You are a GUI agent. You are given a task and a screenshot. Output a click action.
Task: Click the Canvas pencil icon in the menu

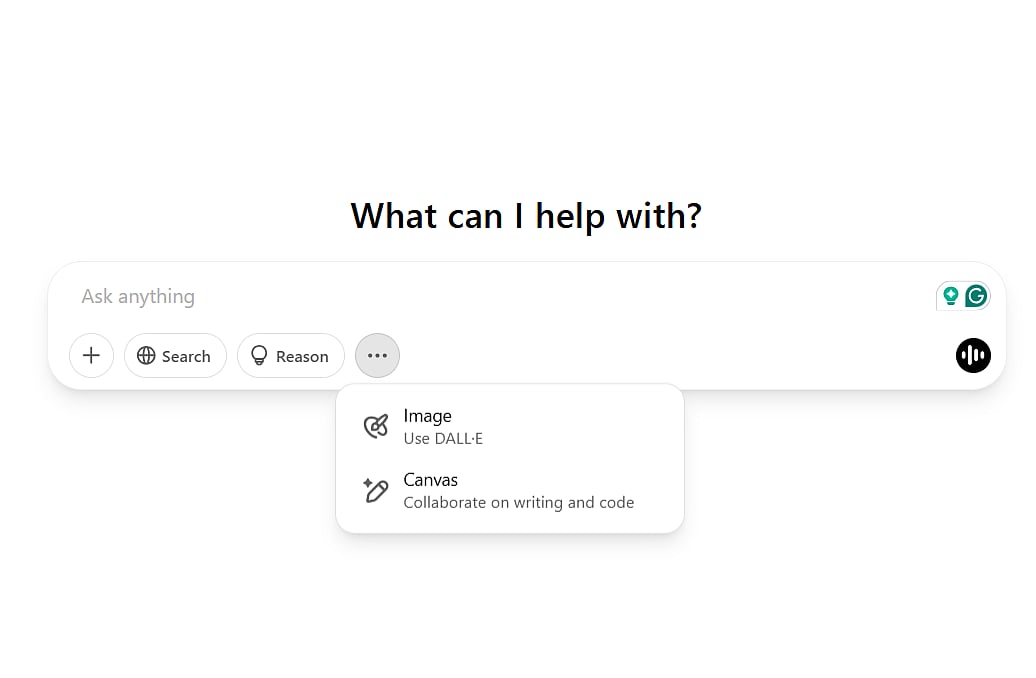375,490
